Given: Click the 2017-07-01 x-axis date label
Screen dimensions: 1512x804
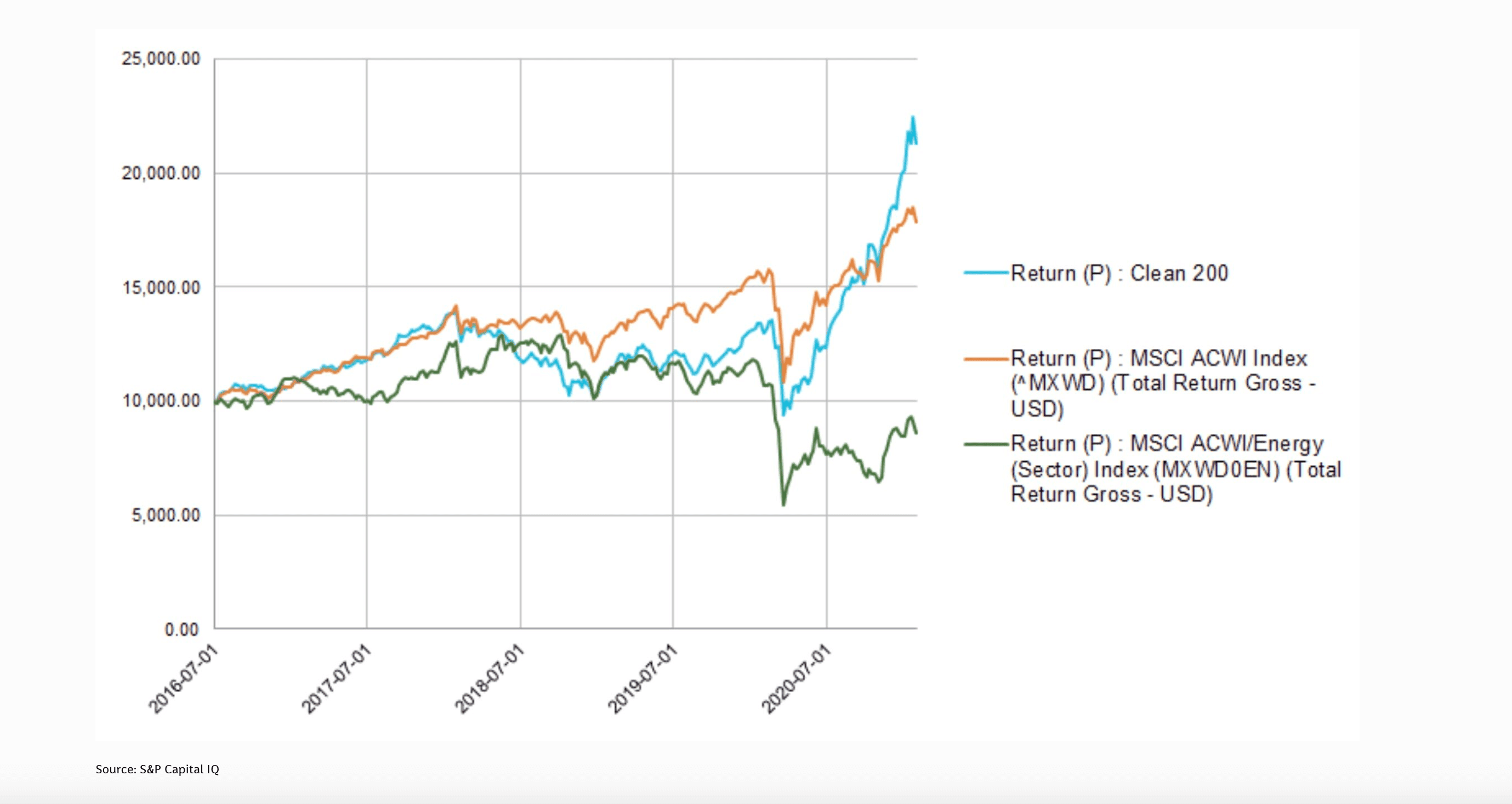Looking at the screenshot, I should (x=336, y=679).
